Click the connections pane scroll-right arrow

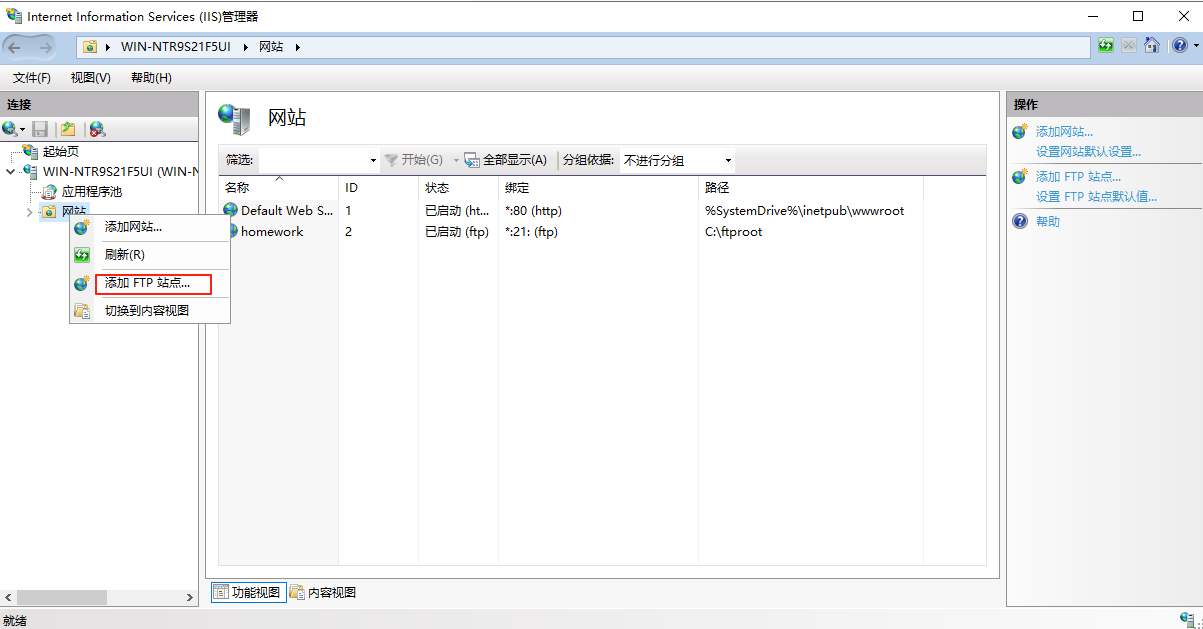[x=190, y=597]
